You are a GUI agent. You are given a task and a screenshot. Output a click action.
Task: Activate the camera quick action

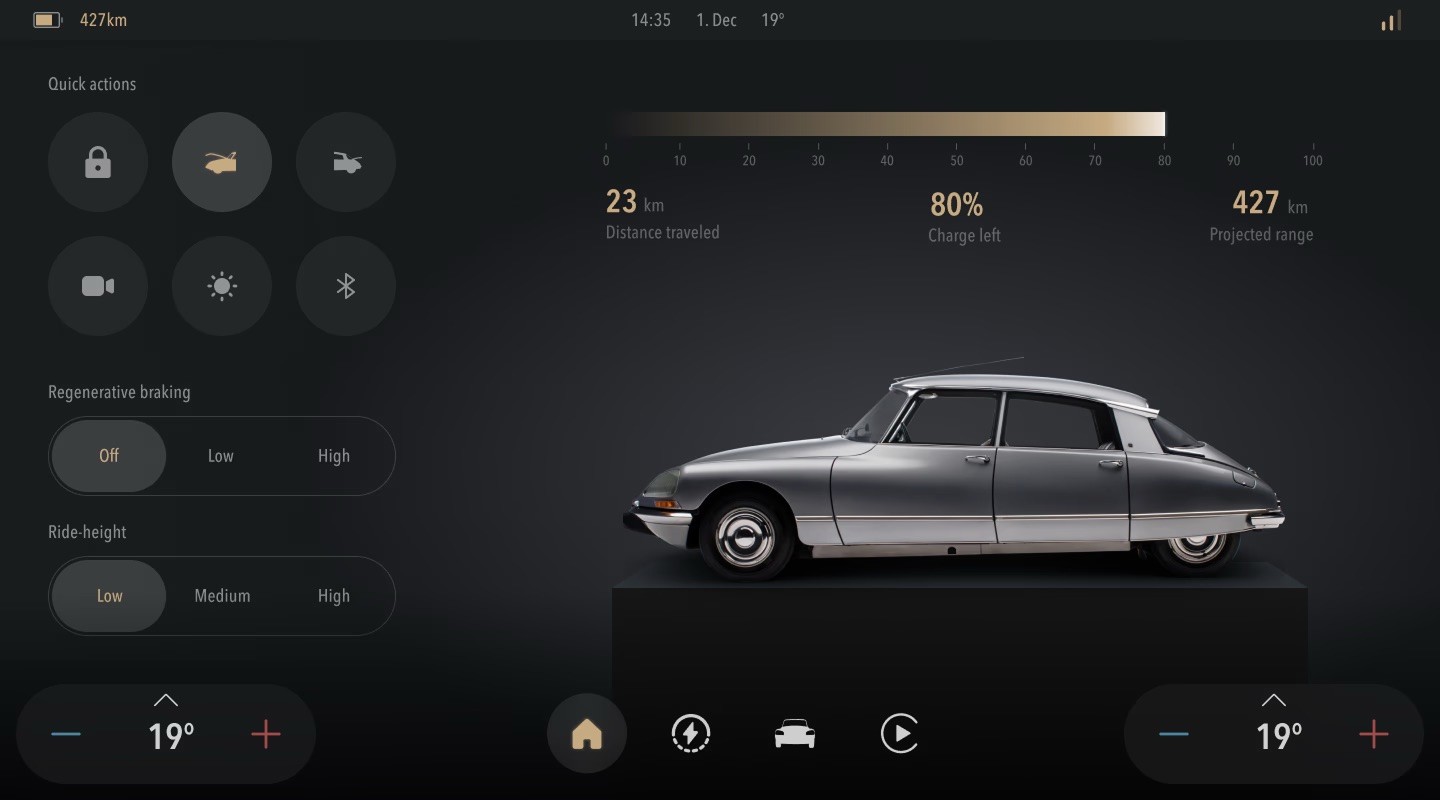pyautogui.click(x=98, y=286)
